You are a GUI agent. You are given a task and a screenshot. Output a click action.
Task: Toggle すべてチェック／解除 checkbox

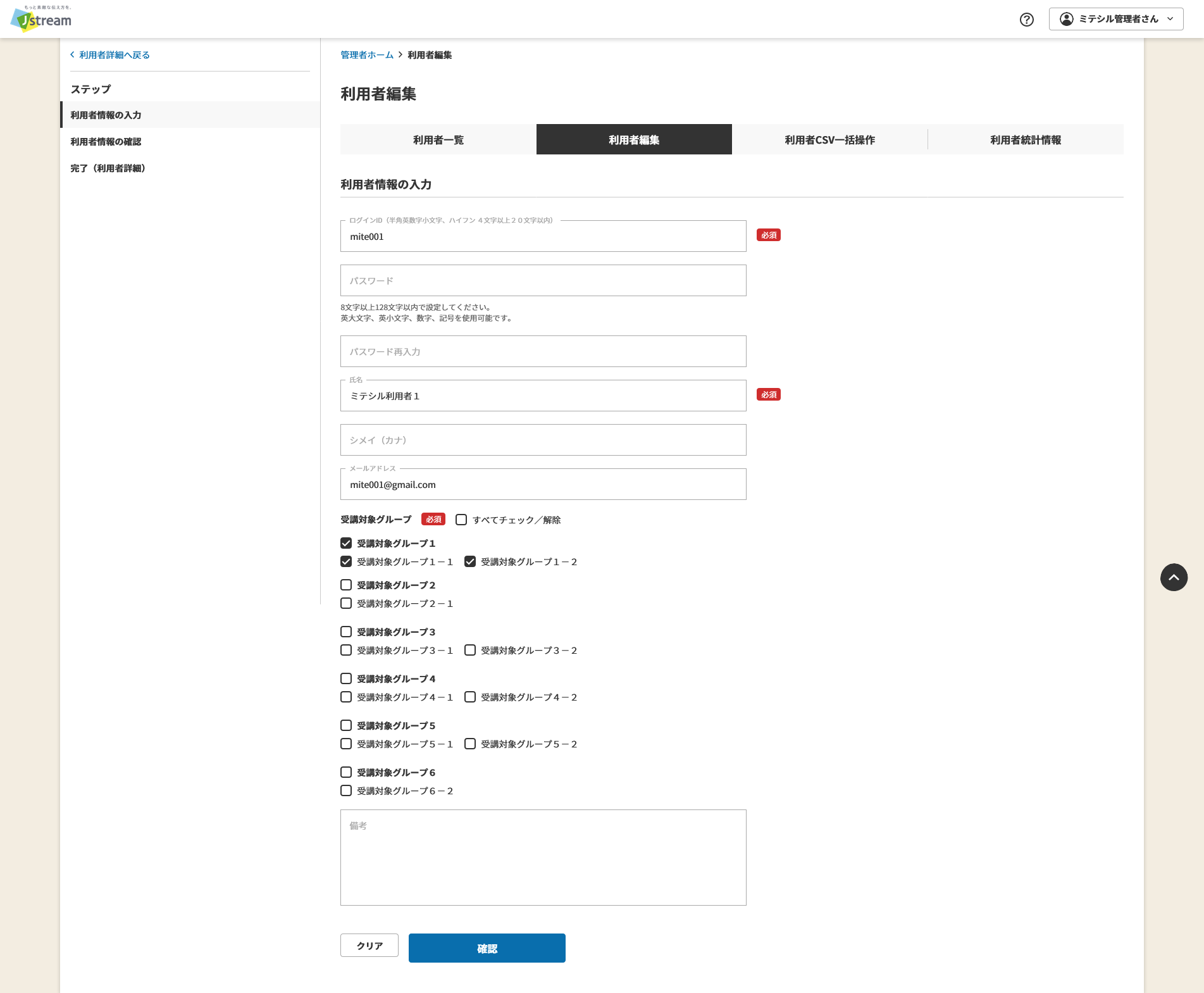461,520
